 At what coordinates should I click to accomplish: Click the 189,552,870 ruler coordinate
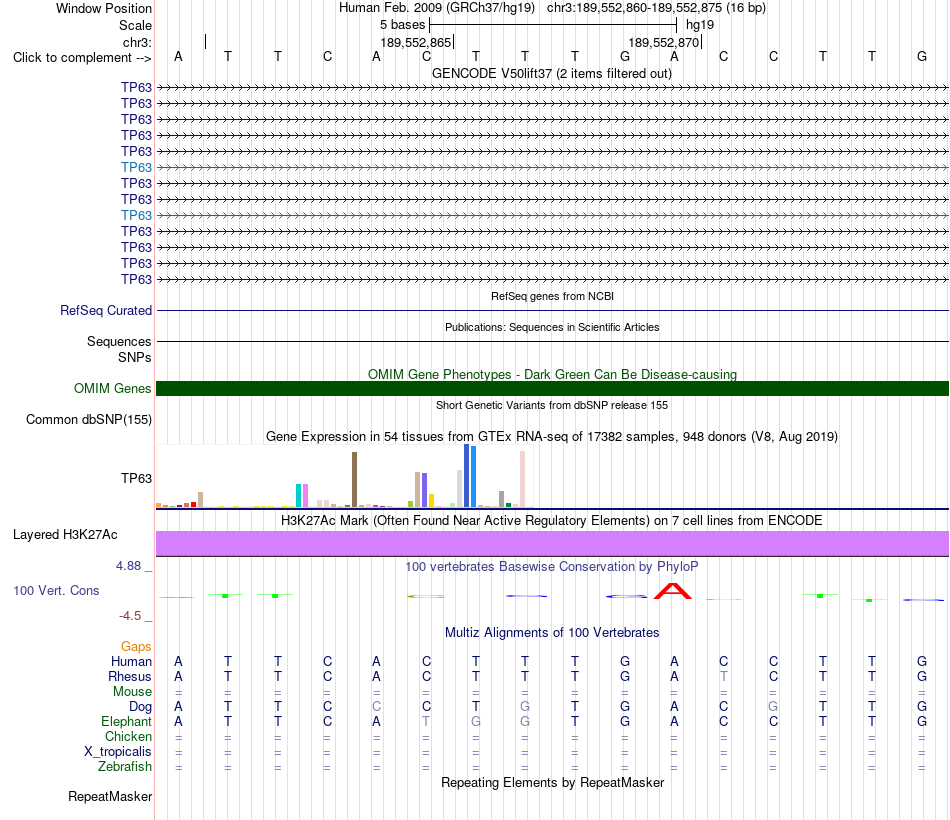pos(663,42)
